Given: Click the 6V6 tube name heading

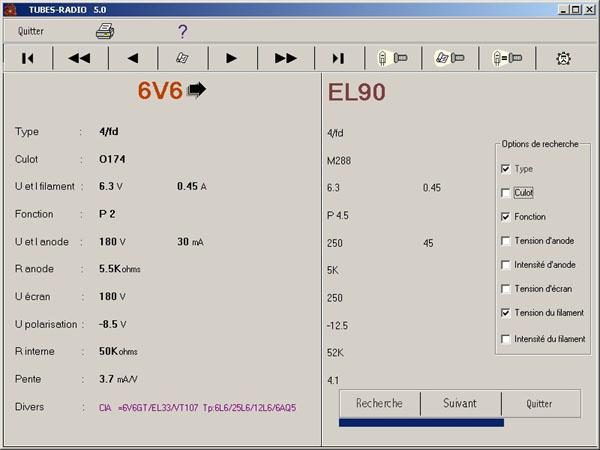Looking at the screenshot, I should point(160,91).
